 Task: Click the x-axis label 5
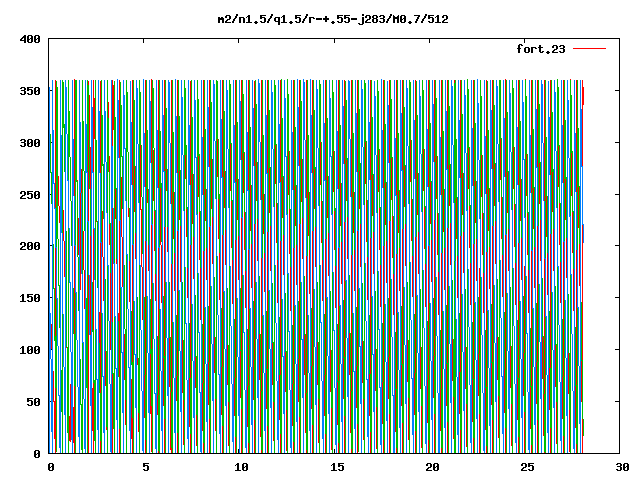click(146, 467)
